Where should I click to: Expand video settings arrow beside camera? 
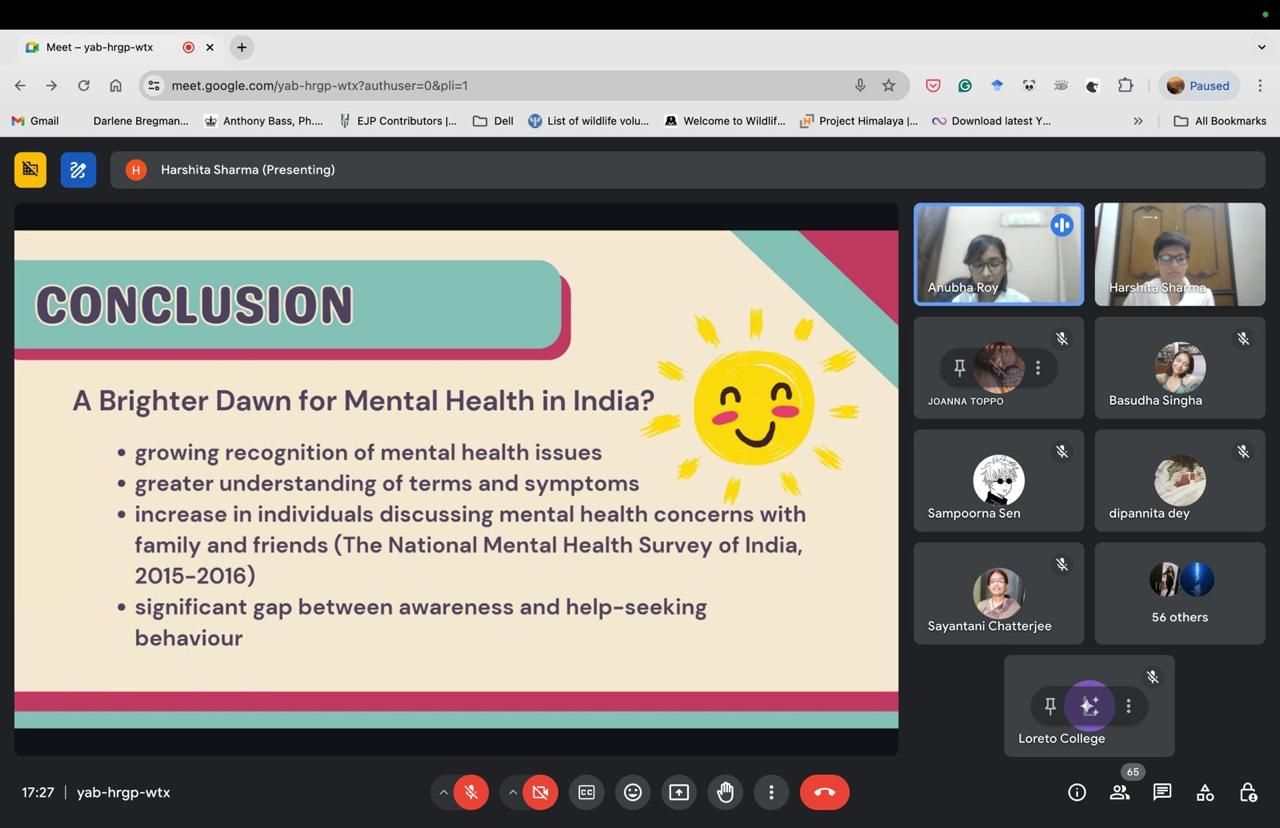tap(512, 792)
